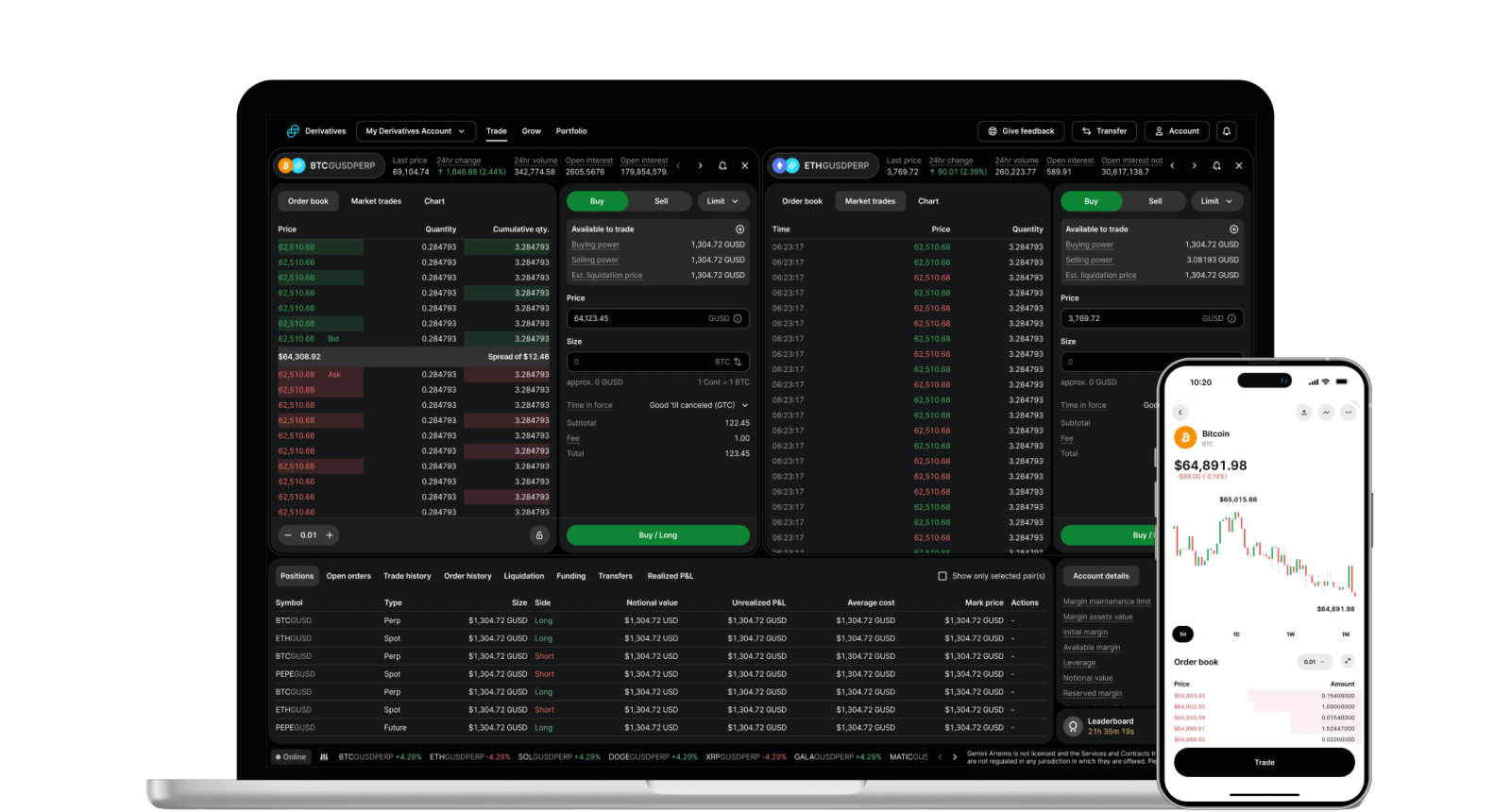Click the Gemini logo beside Derivatives
This screenshot has width=1511, height=812.
(x=293, y=131)
